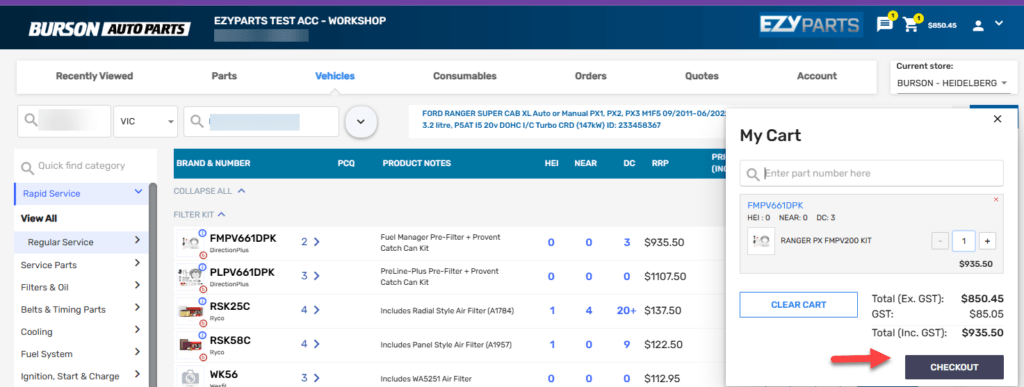Screen dimensions: 1024x387
Task: Expand the user account dropdown arrow
Action: [999, 23]
